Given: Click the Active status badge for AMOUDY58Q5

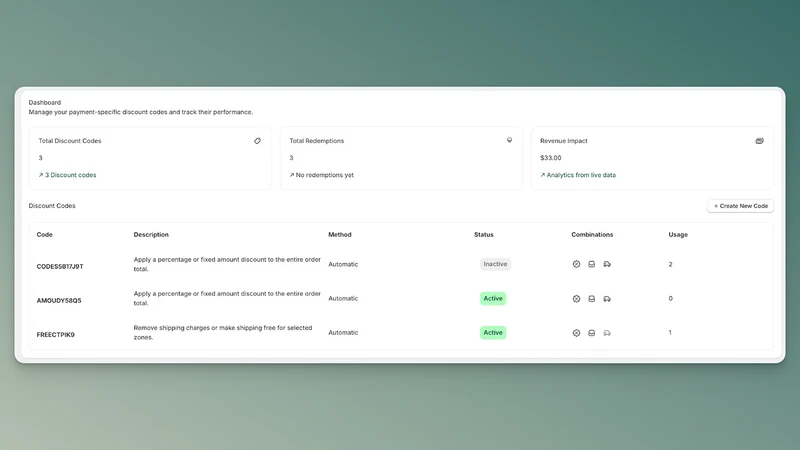Looking at the screenshot, I should coord(493,298).
